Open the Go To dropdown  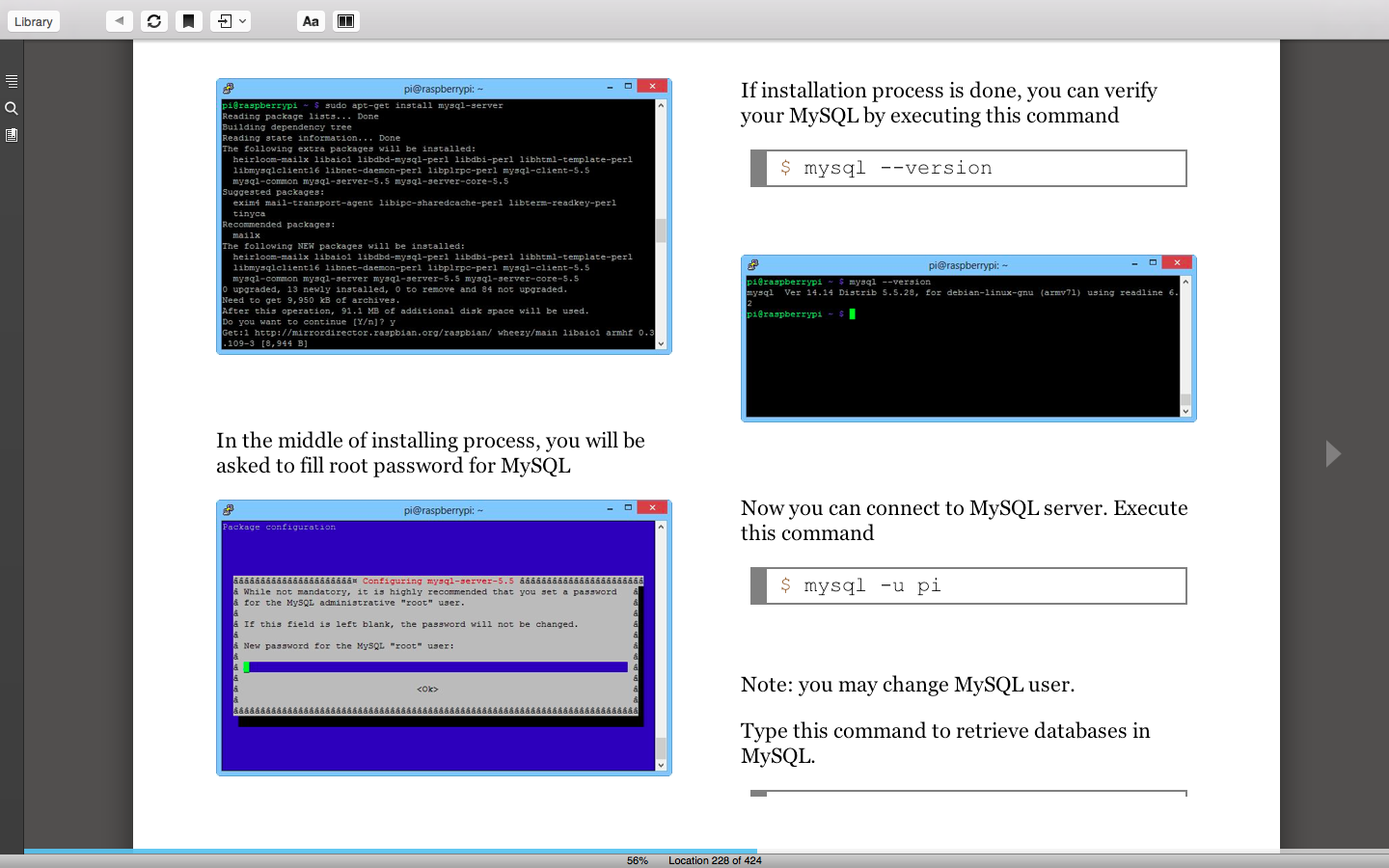tap(231, 20)
